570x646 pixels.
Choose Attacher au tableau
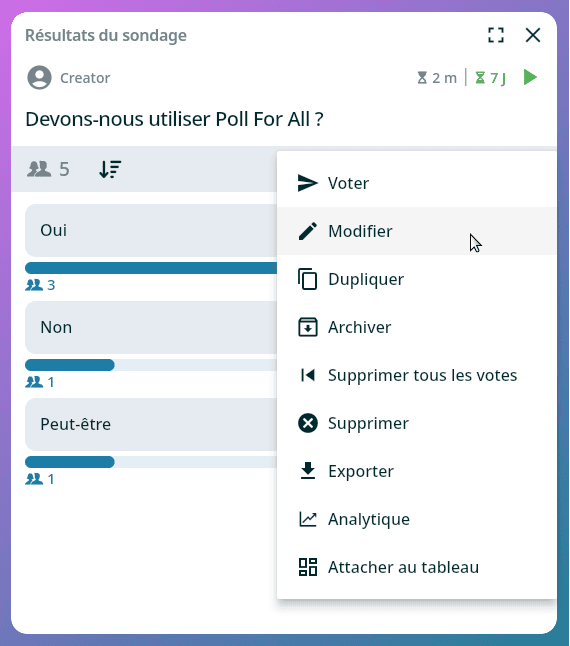pyautogui.click(x=417, y=567)
